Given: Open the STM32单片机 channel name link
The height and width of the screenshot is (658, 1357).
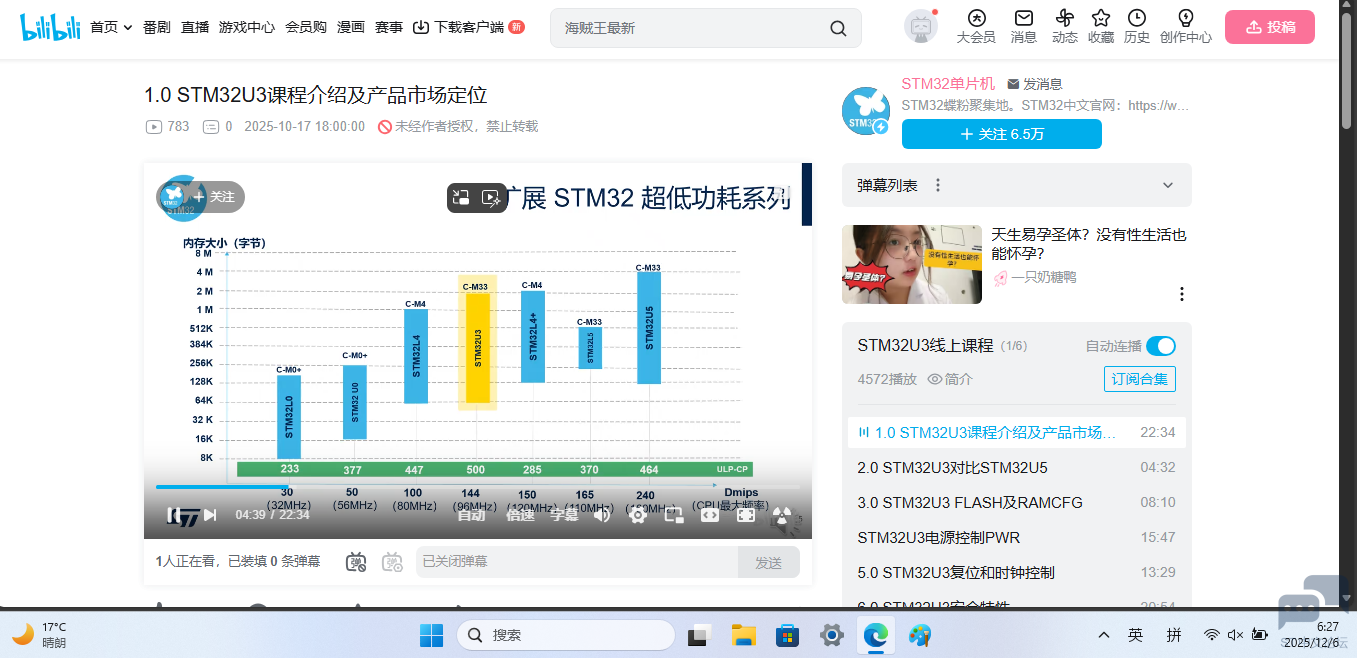Looking at the screenshot, I should click(x=948, y=83).
